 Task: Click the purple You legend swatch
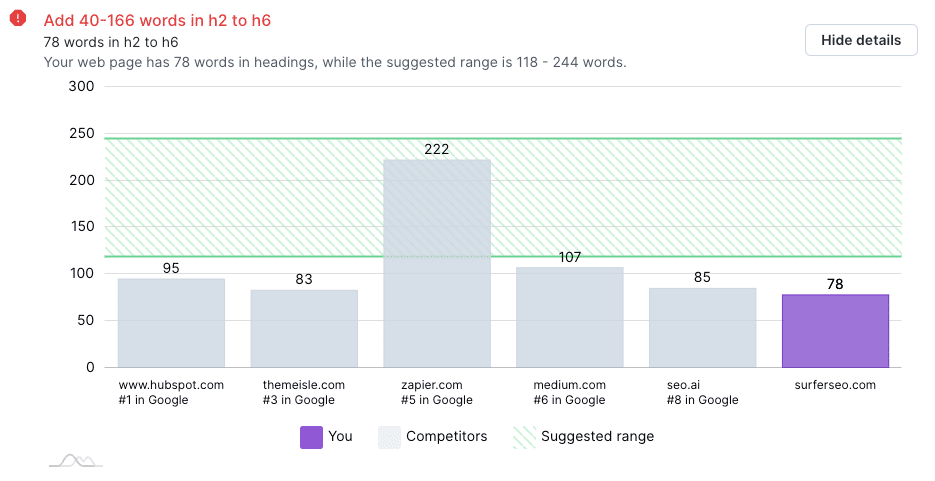(311, 437)
